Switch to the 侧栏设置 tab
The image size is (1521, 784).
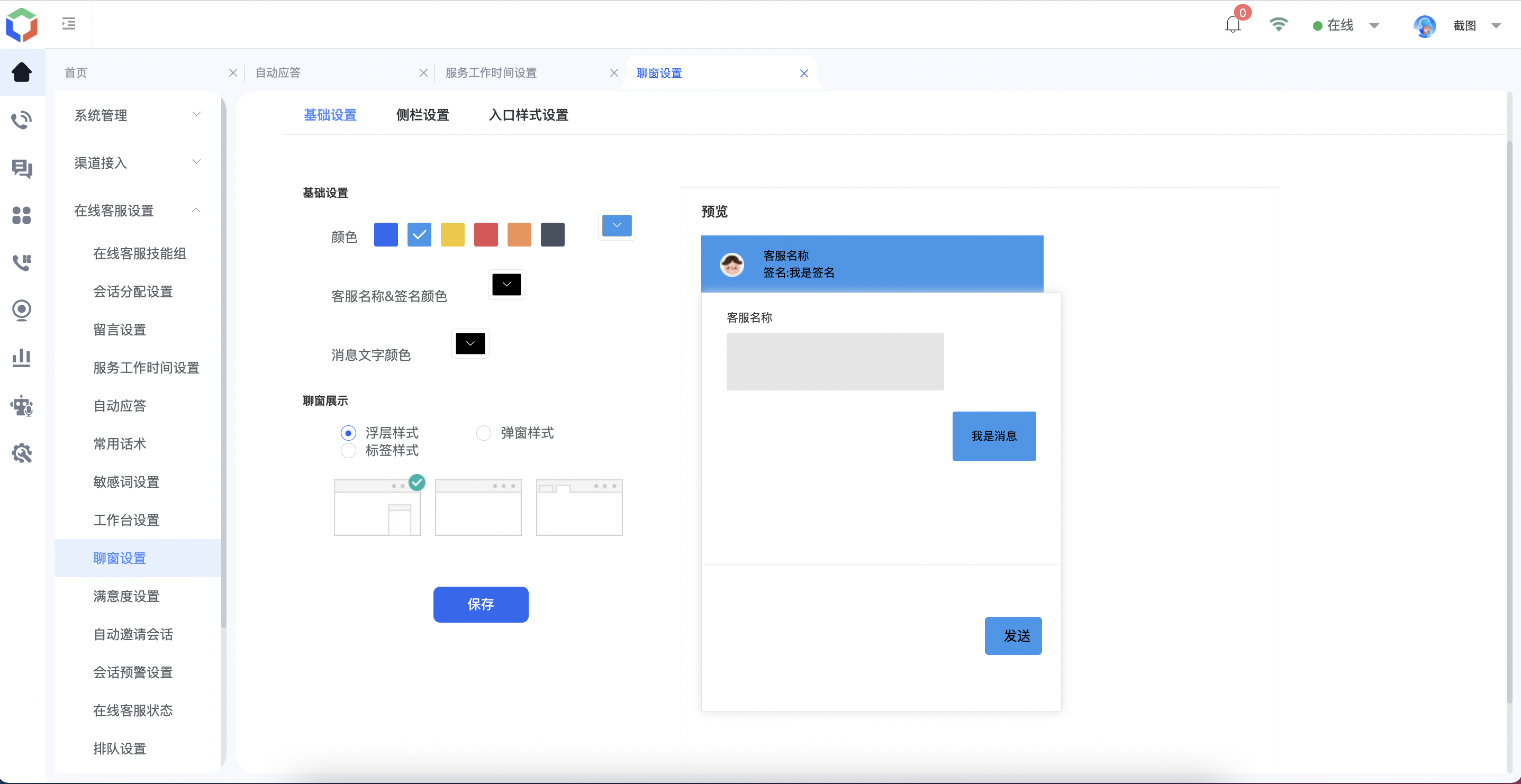click(423, 114)
